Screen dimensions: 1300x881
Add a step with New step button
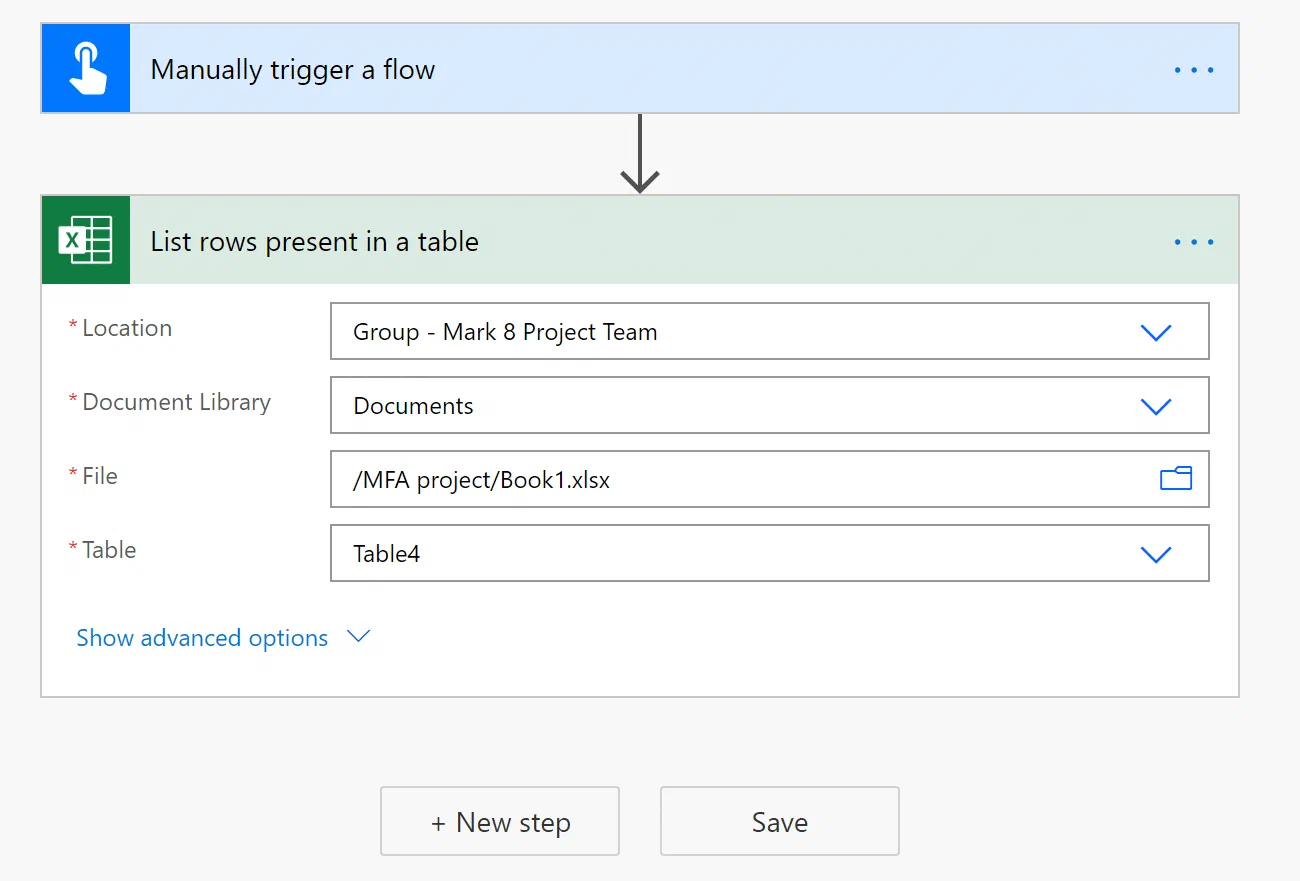click(x=500, y=821)
